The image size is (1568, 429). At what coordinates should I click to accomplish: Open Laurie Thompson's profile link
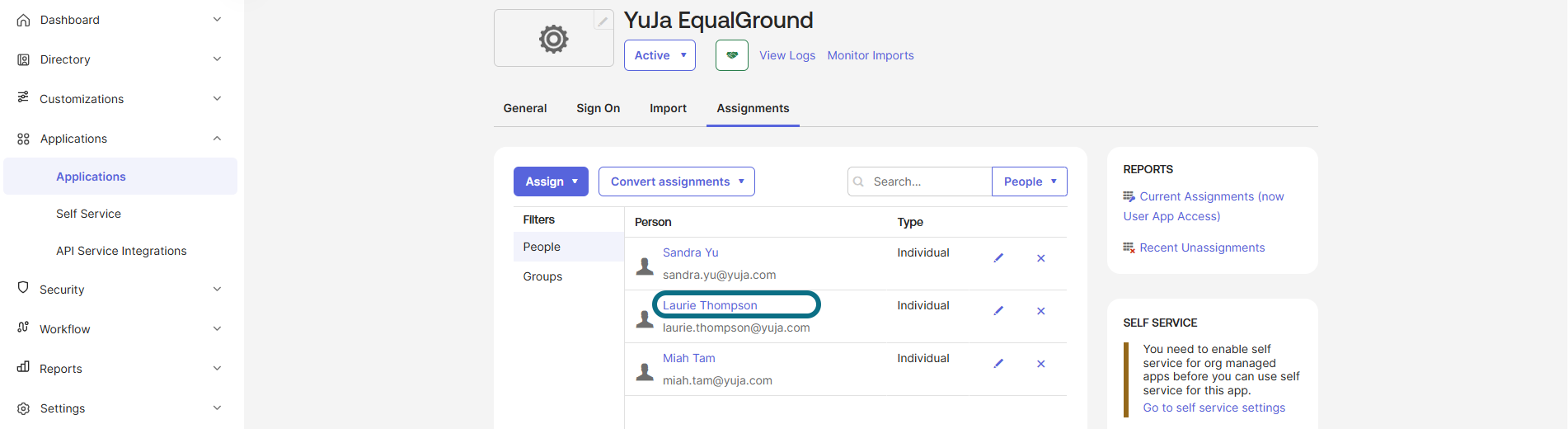point(710,305)
